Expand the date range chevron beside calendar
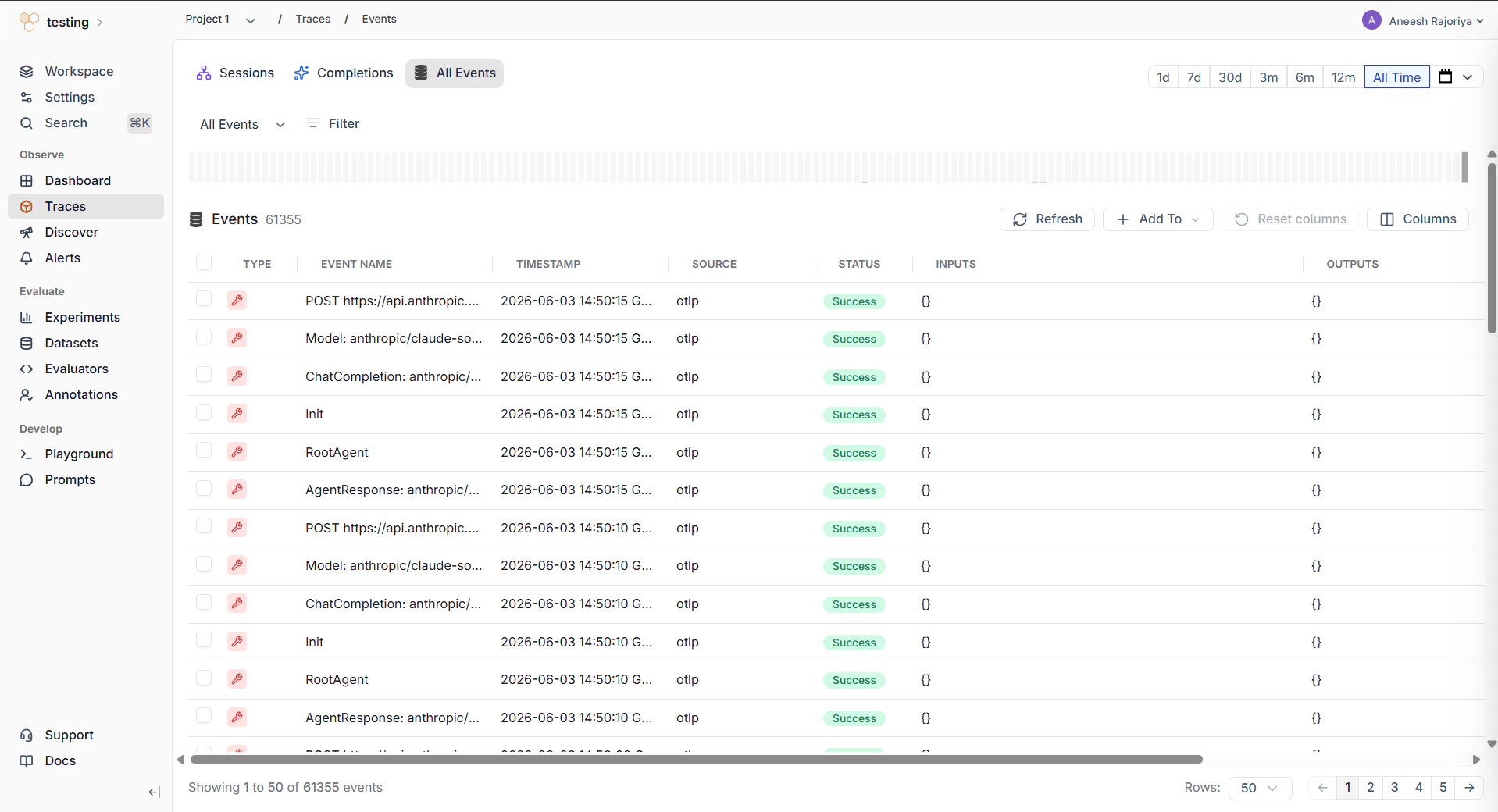 (1468, 77)
